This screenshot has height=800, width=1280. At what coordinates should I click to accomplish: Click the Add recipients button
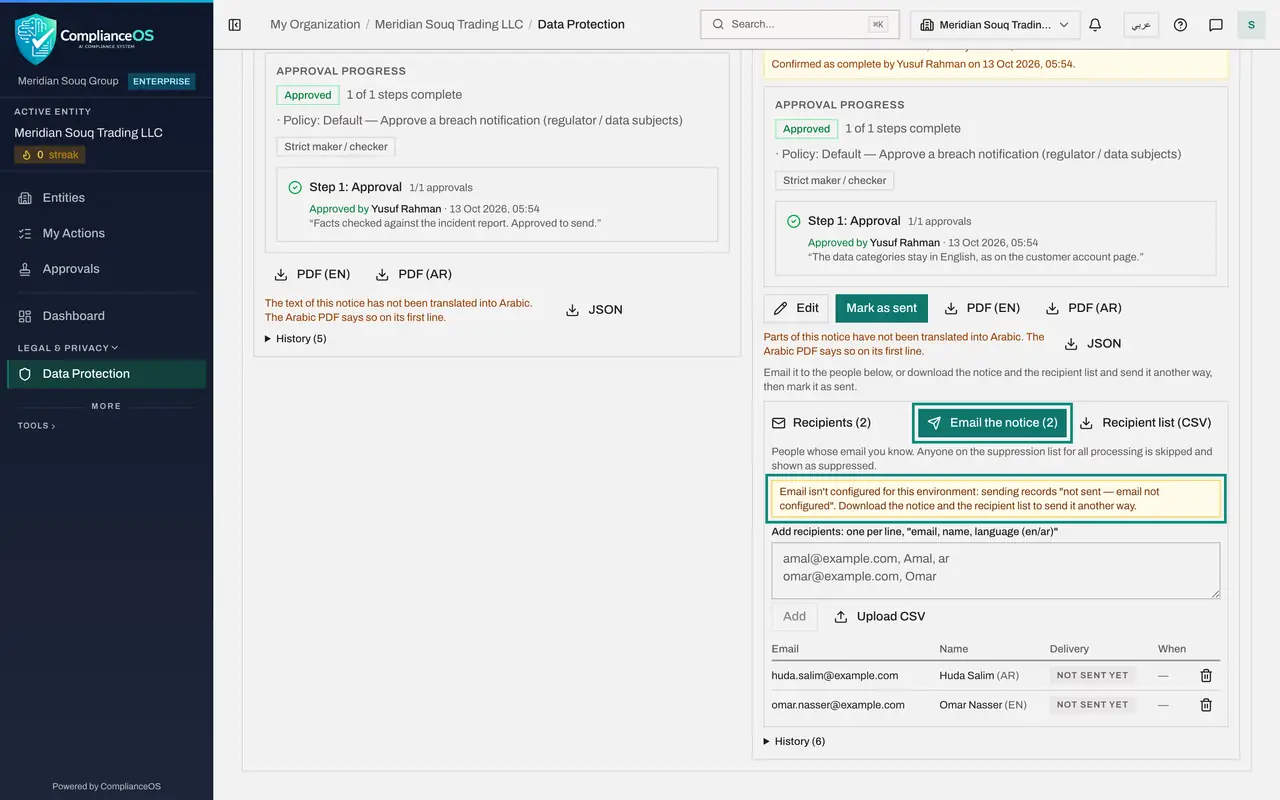795,617
